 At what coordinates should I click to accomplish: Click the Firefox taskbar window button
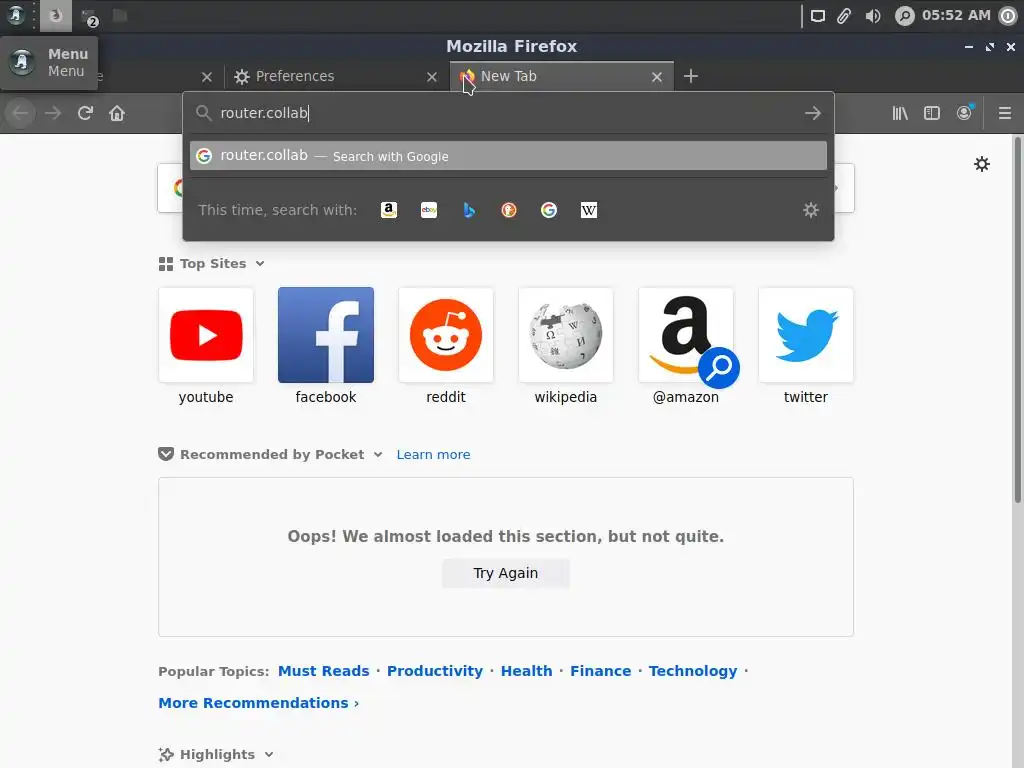(x=56, y=16)
